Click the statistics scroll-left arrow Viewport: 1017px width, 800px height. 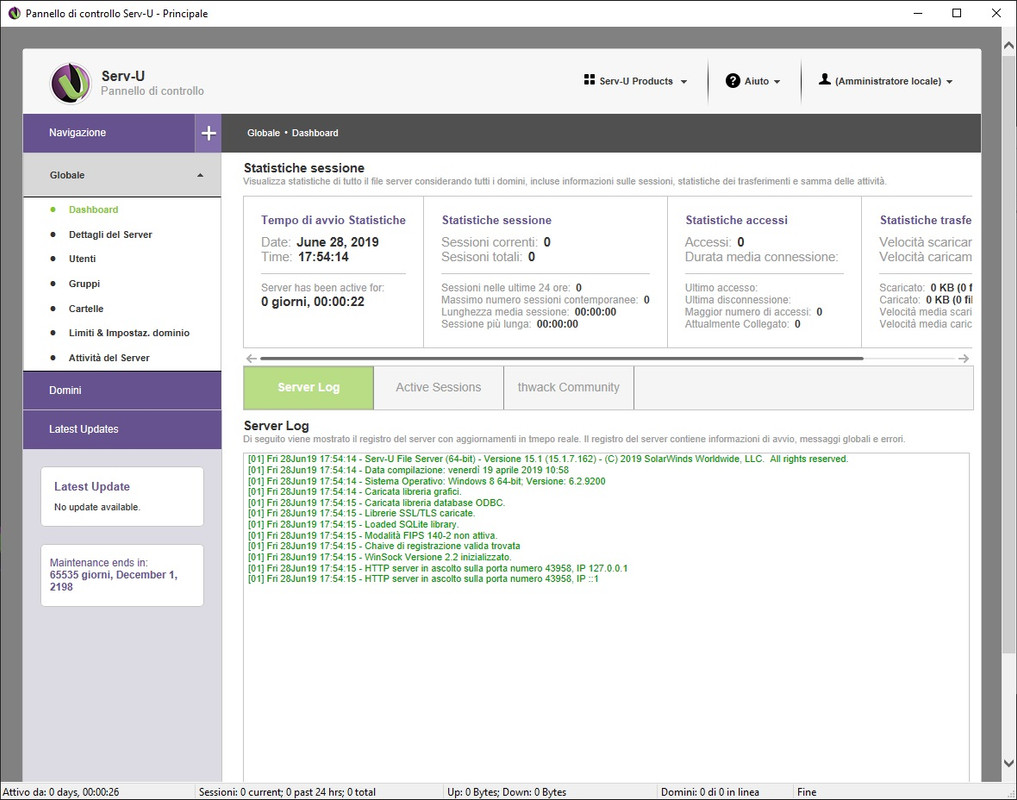click(252, 358)
